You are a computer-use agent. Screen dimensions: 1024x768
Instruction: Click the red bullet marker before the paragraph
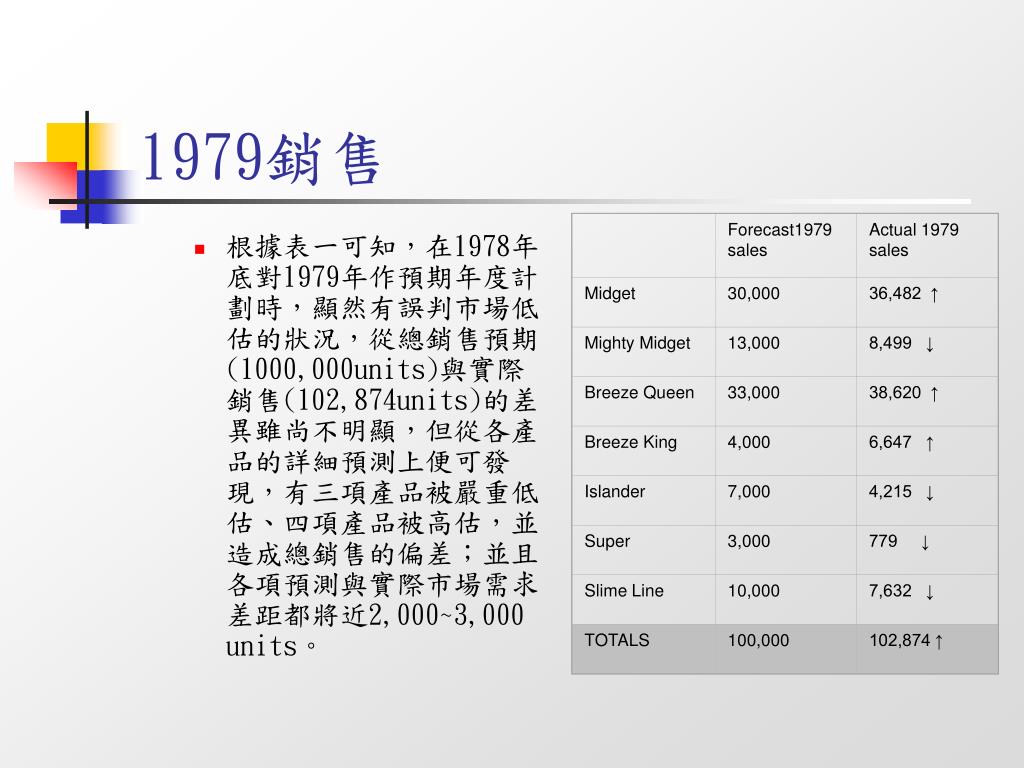[200, 249]
